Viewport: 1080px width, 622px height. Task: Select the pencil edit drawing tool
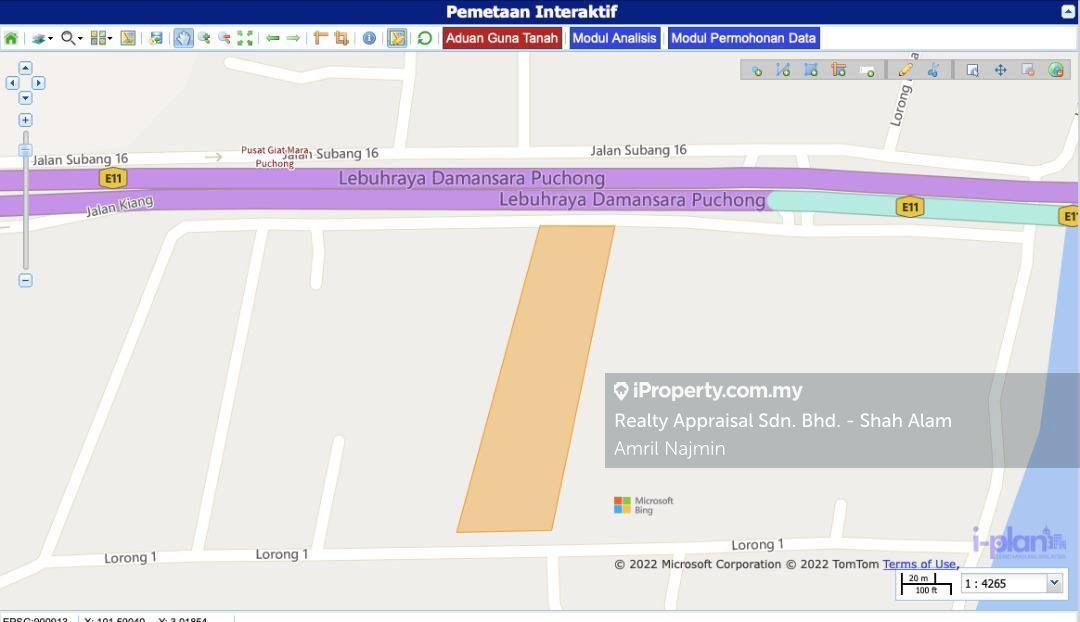tap(905, 69)
